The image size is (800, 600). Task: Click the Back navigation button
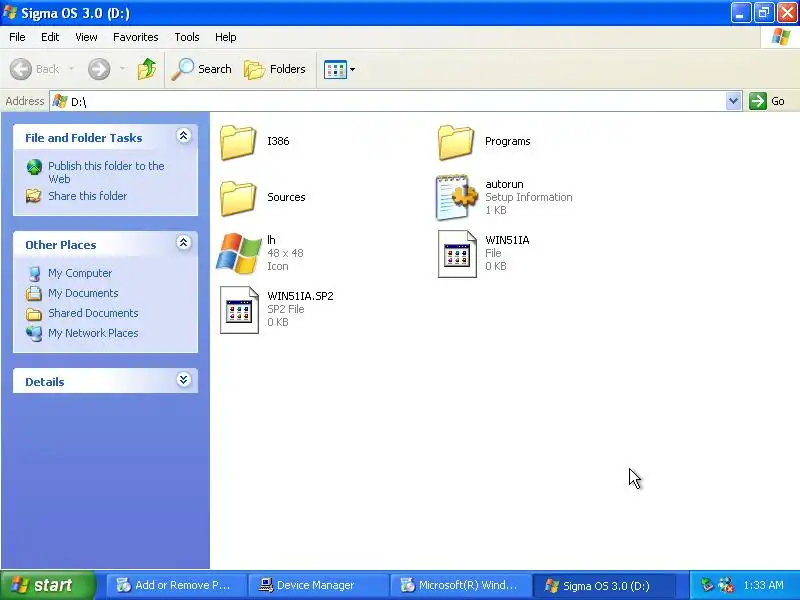[x=35, y=69]
